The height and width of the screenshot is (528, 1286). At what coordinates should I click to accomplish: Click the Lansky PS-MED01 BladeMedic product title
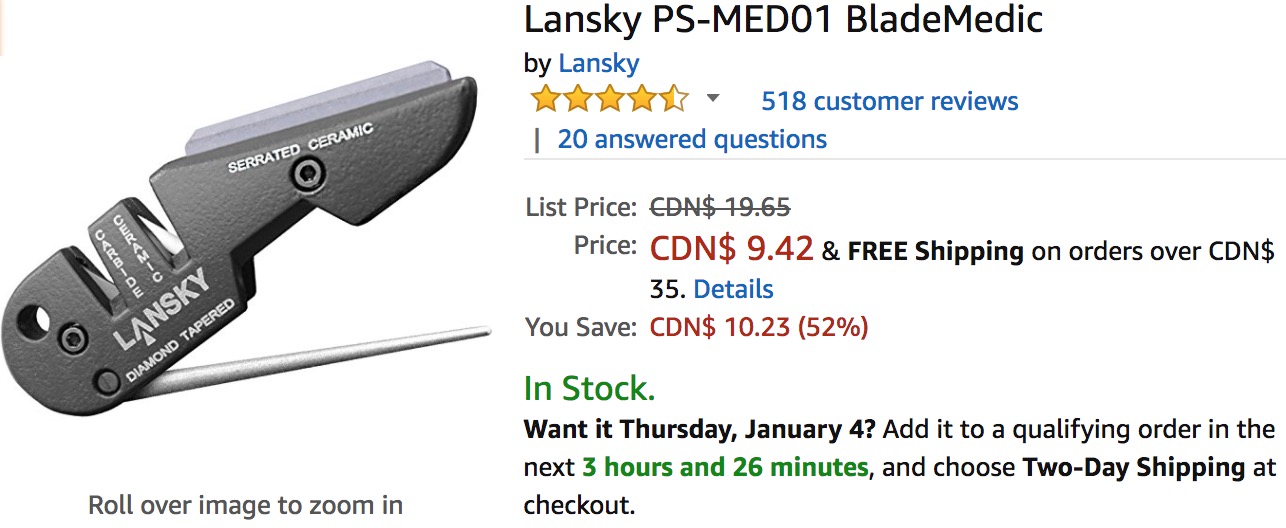[x=784, y=19]
